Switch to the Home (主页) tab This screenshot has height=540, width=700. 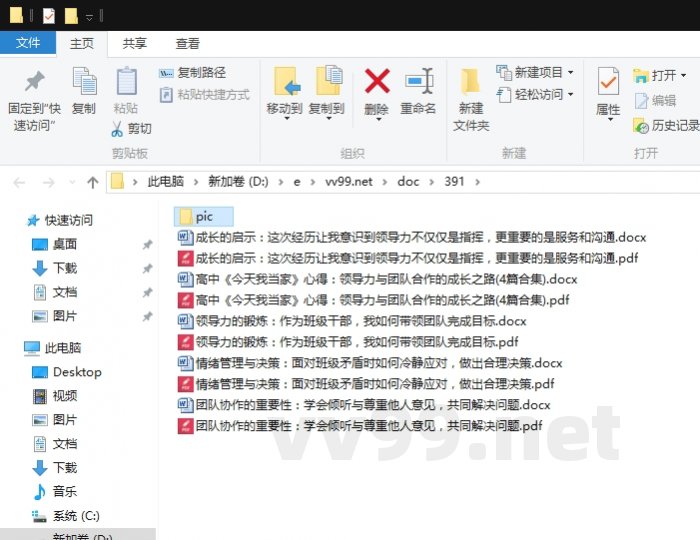pos(82,44)
